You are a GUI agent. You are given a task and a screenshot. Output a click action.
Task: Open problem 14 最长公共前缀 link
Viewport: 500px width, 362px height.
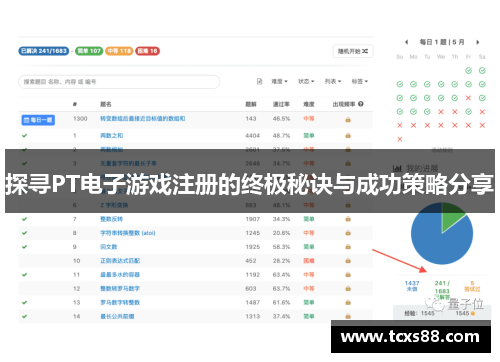pos(117,316)
